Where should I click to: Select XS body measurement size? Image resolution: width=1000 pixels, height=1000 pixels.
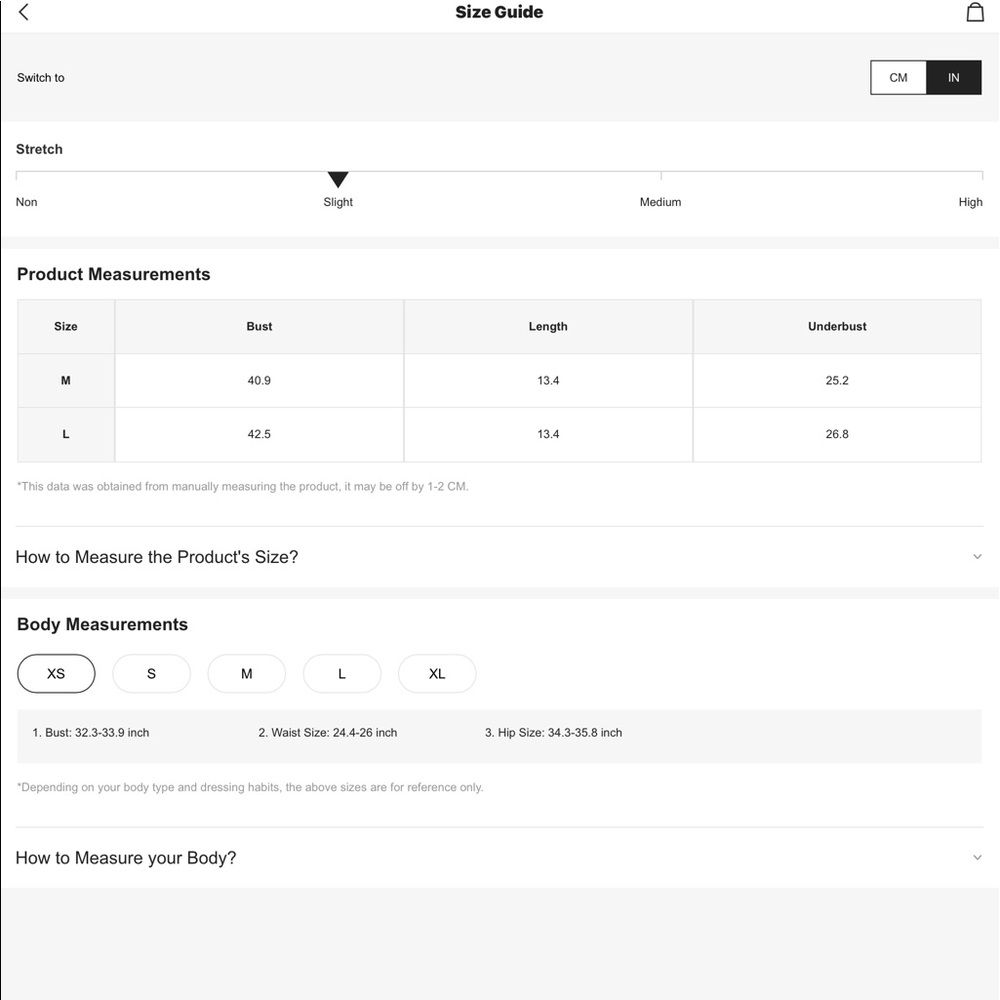pyautogui.click(x=56, y=673)
